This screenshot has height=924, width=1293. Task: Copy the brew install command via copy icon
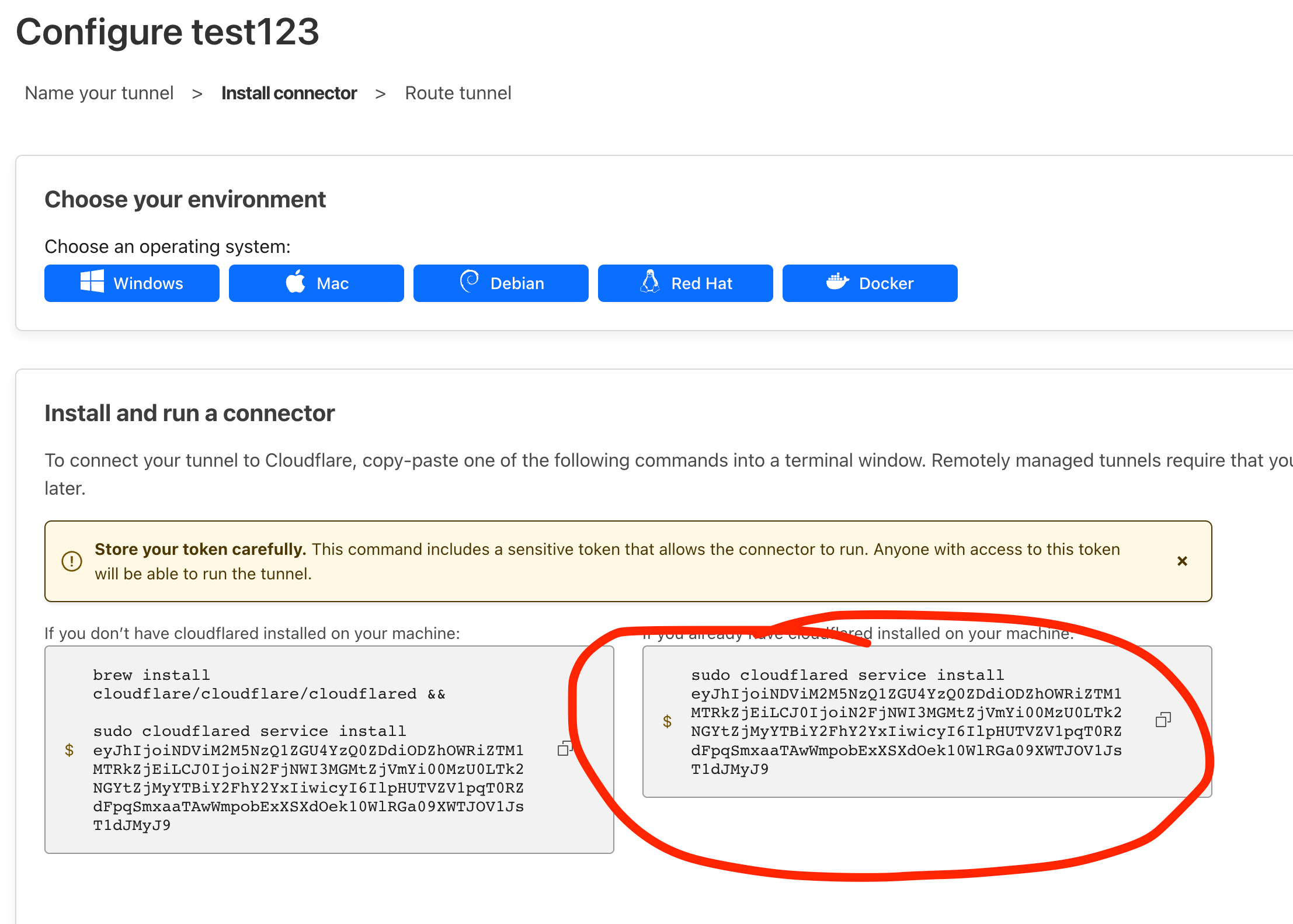[x=564, y=749]
